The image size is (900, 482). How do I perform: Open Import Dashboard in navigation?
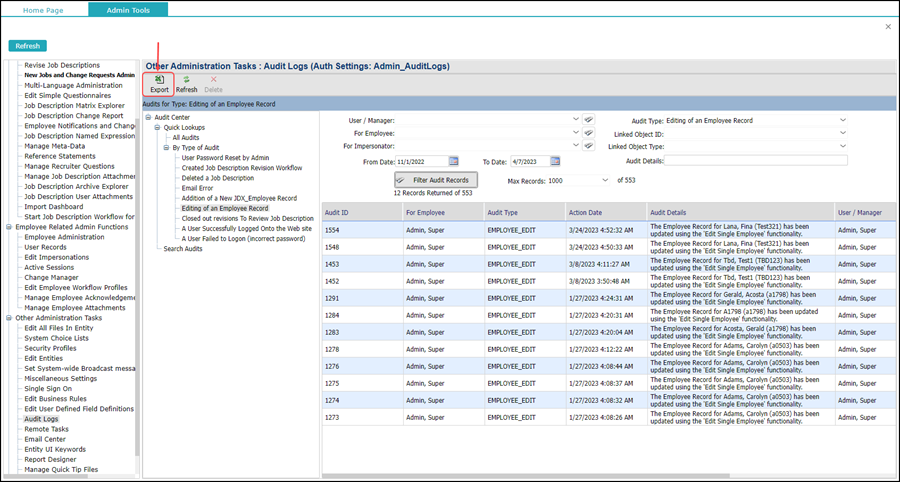click(53, 207)
